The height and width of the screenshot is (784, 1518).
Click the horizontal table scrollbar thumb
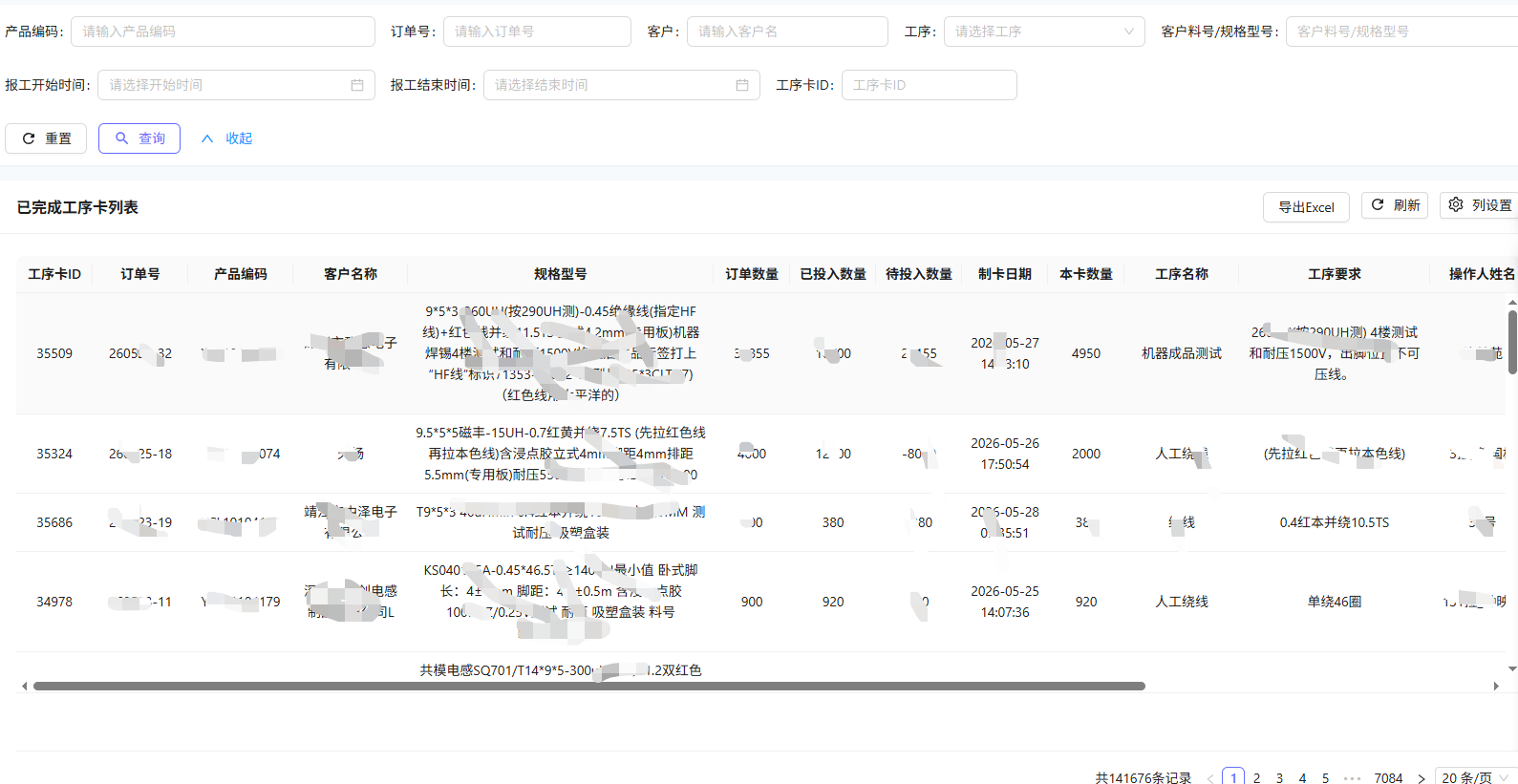[x=589, y=686]
